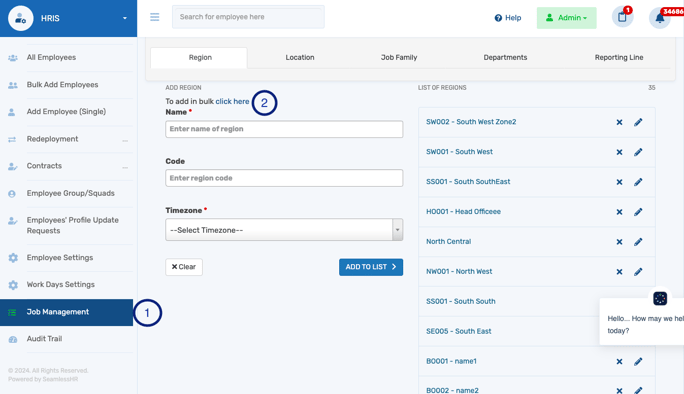Open the clipboard tasks icon
Screen dimensions: 684x394
pos(622,17)
